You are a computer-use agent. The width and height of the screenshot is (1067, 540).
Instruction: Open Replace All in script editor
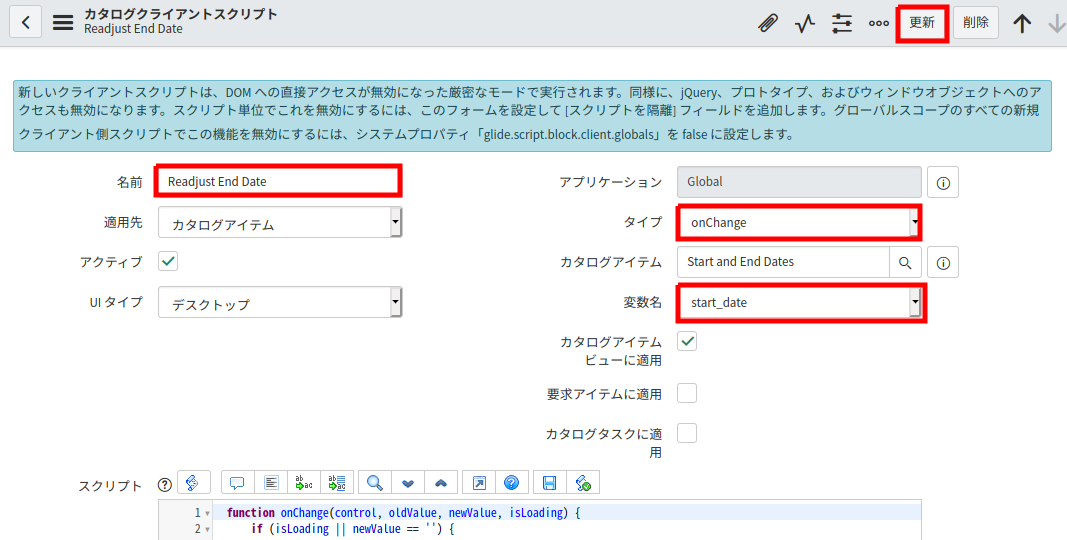pos(337,482)
